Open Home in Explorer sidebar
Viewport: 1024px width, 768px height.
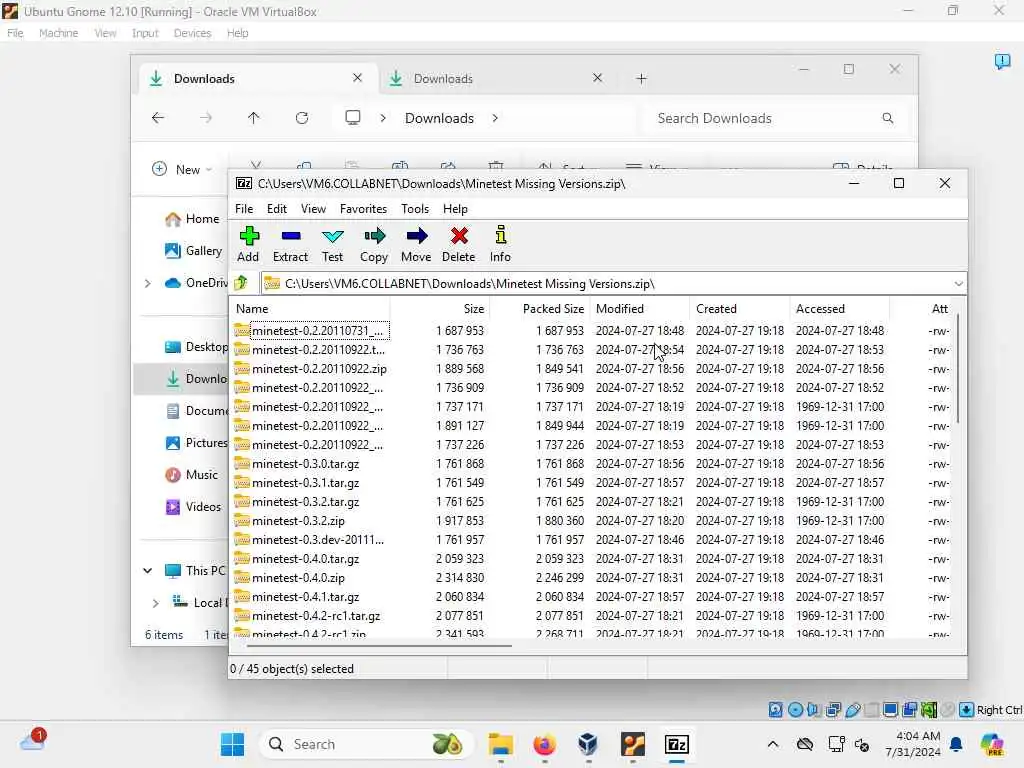pos(193,219)
